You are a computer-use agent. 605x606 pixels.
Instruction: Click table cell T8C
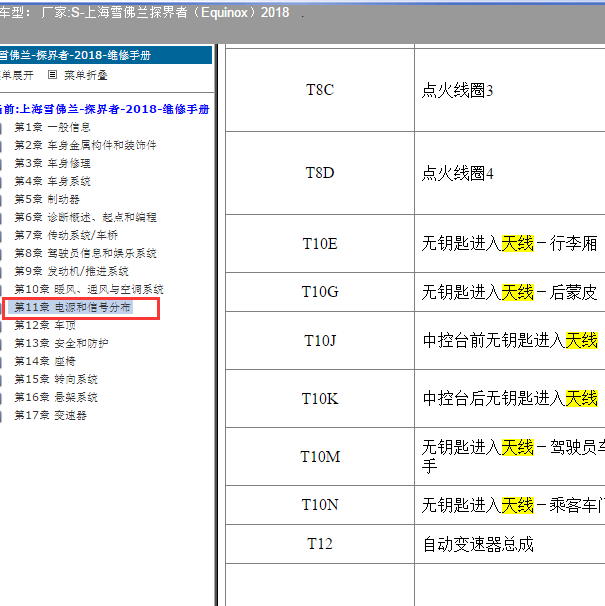coord(320,90)
